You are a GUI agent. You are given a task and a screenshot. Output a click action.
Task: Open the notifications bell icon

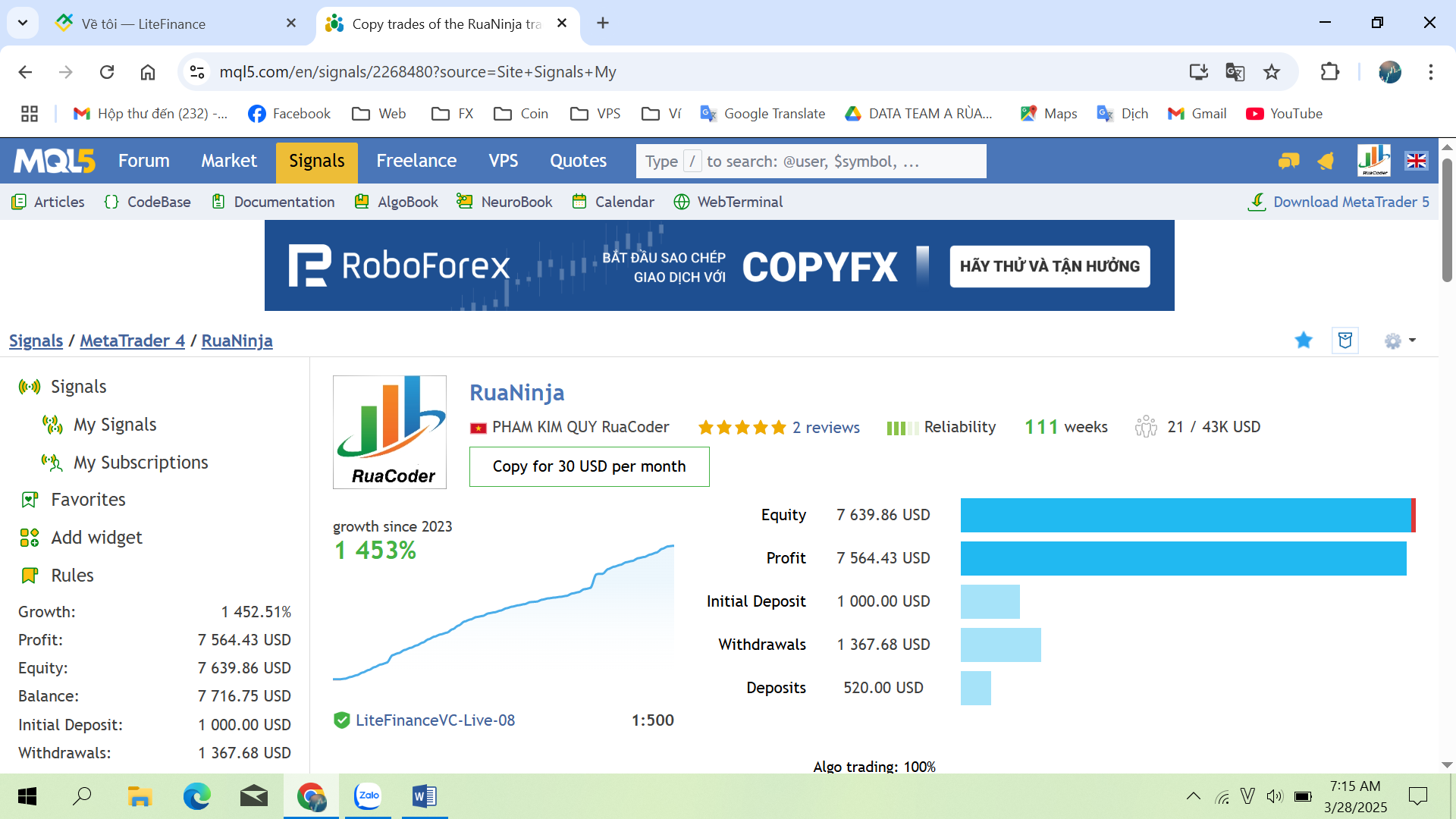1326,161
